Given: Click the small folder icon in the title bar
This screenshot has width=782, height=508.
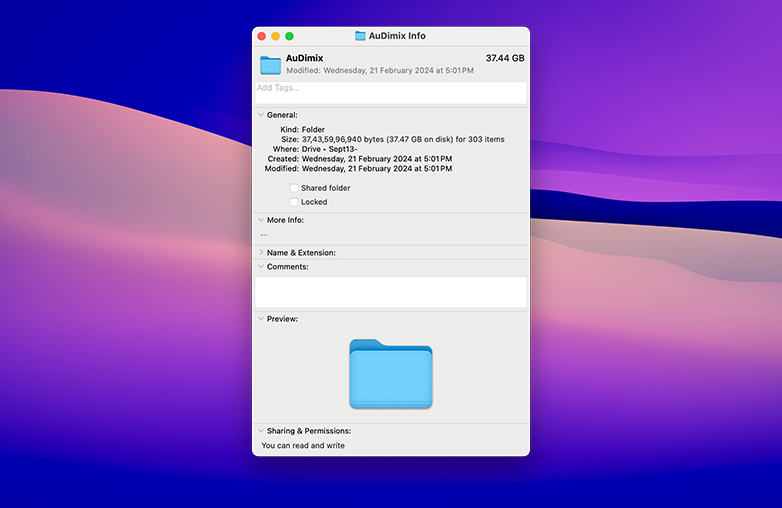Looking at the screenshot, I should (360, 36).
